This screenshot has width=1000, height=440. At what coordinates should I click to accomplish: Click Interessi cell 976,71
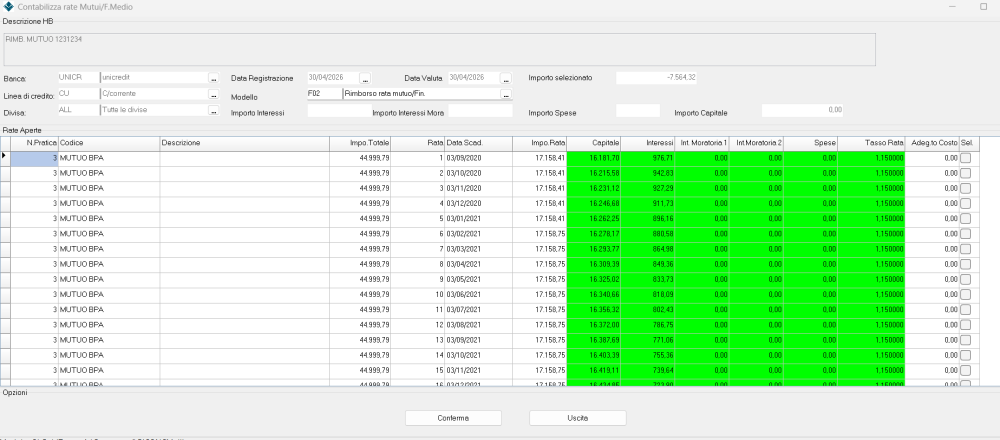tap(648, 158)
